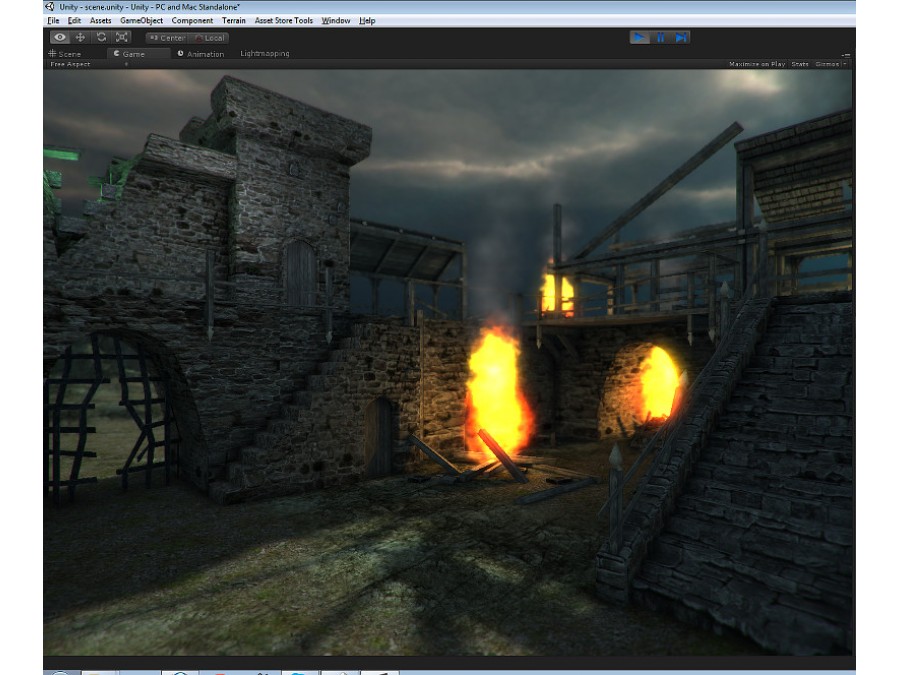Image resolution: width=900 pixels, height=675 pixels.
Task: Click the Step frame button
Action: pos(680,37)
